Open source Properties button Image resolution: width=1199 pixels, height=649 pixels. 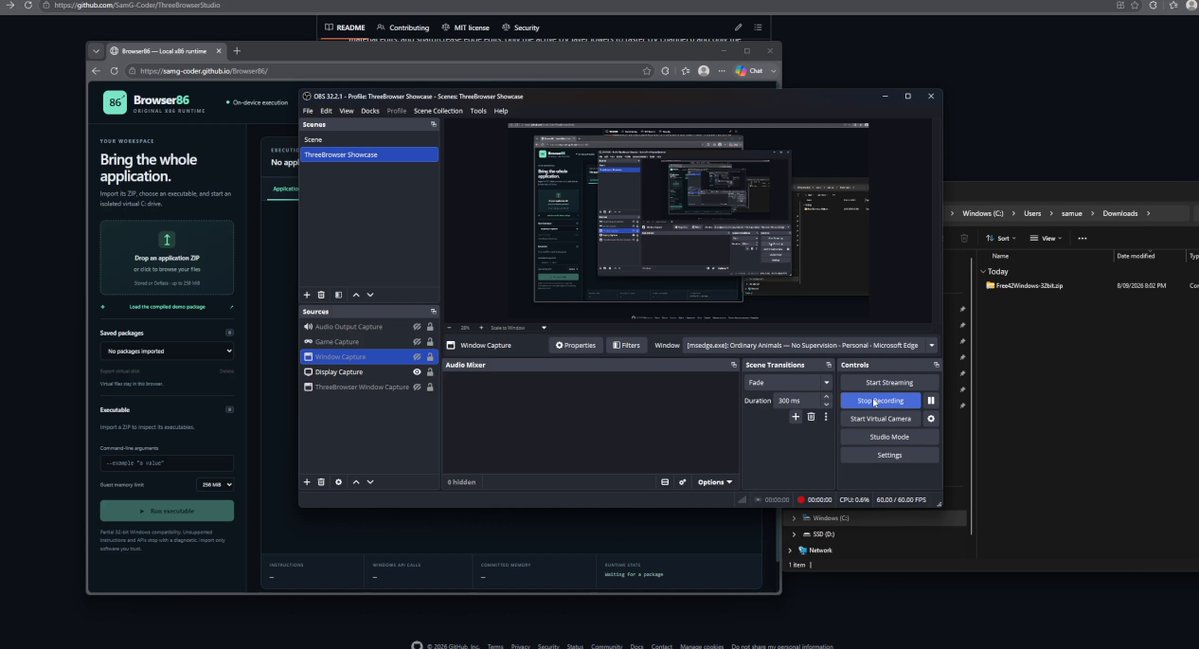(575, 346)
